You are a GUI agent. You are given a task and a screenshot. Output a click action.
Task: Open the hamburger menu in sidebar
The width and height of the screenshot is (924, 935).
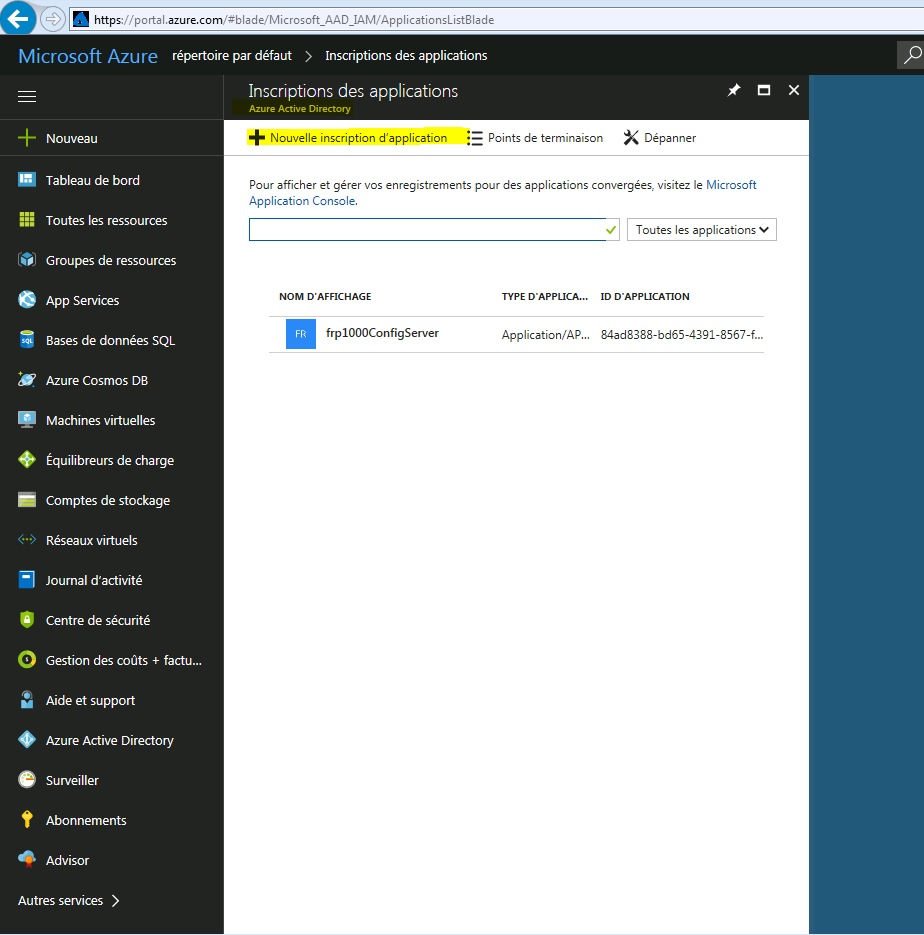click(27, 96)
